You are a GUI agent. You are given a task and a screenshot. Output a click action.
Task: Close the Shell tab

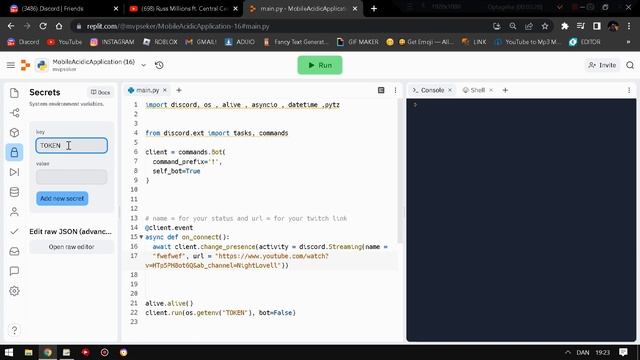[x=491, y=90]
